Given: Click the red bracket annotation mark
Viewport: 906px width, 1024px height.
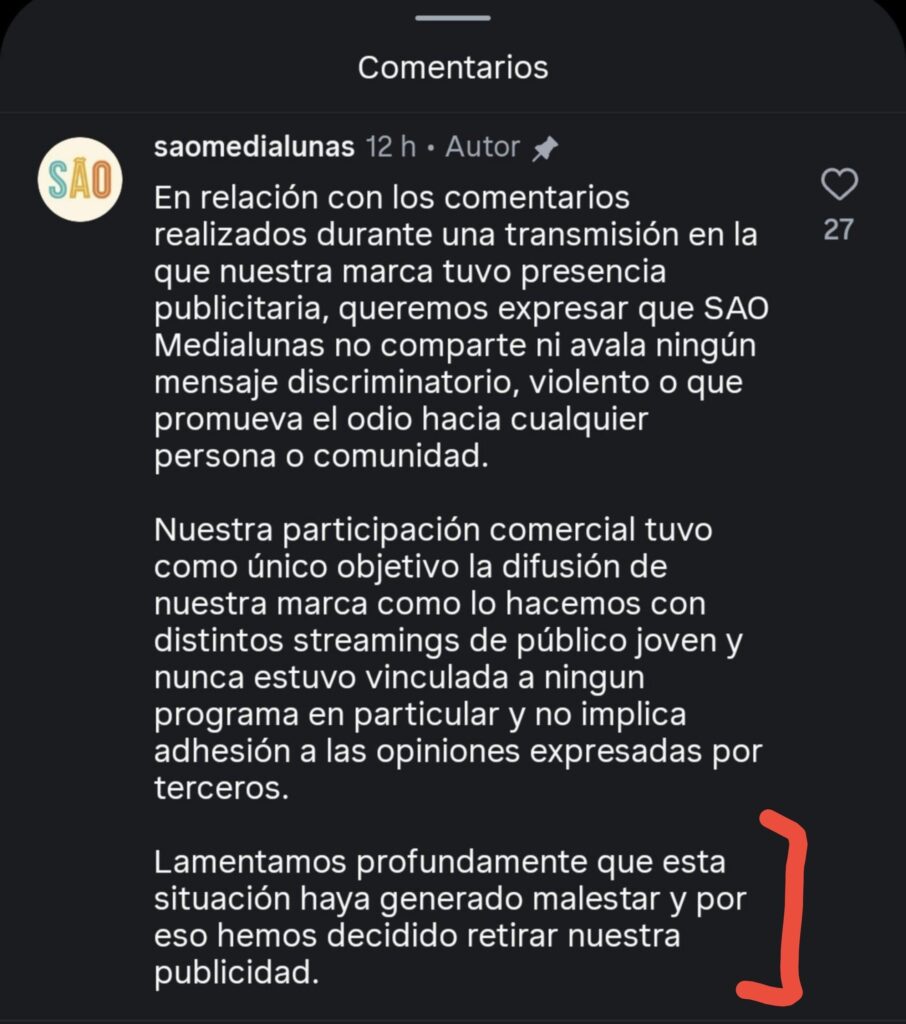Looking at the screenshot, I should point(776,908).
